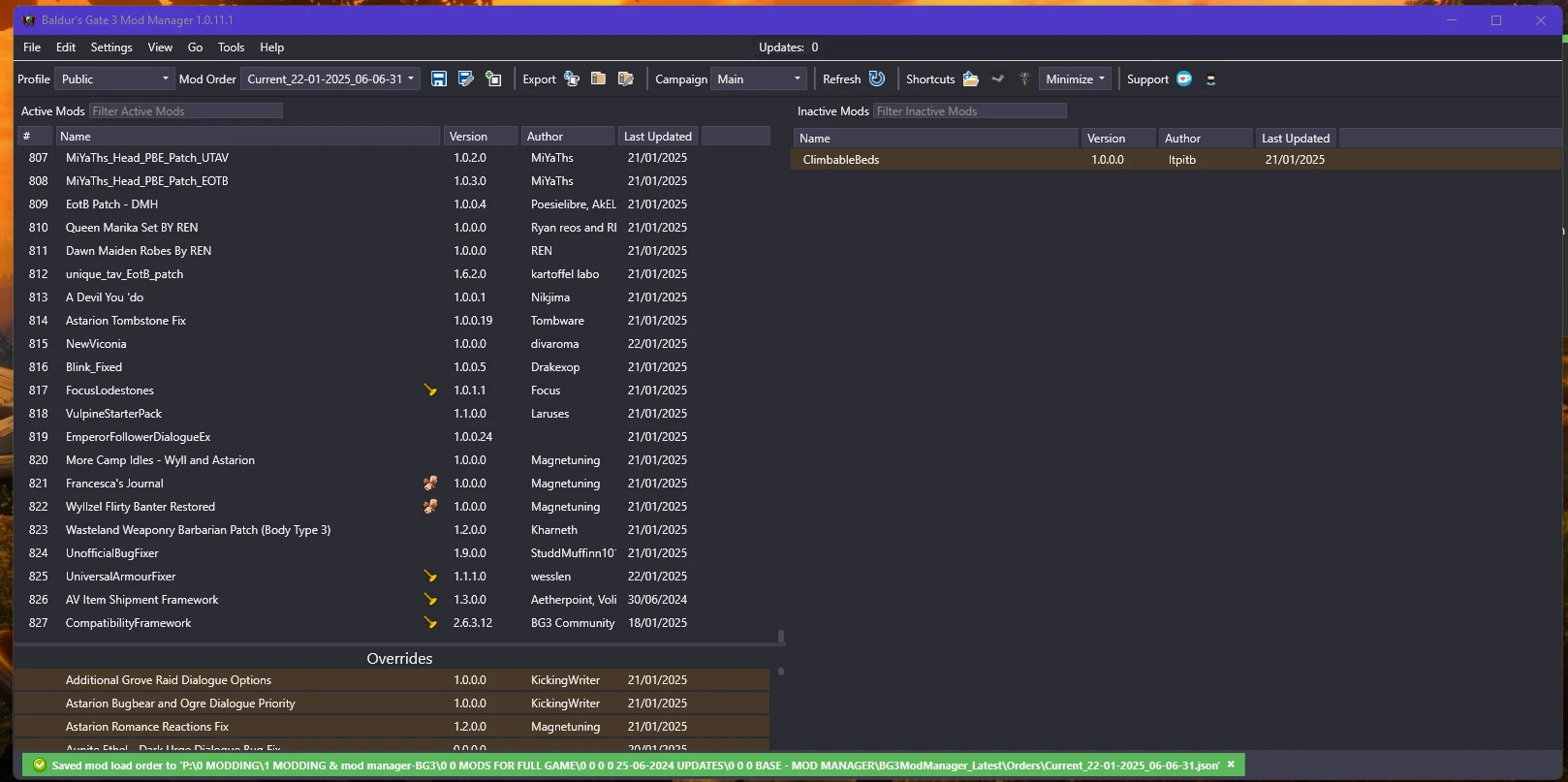Select VulpineStarterPack mod row
Viewport: 1568px width, 782px height.
click(392, 413)
